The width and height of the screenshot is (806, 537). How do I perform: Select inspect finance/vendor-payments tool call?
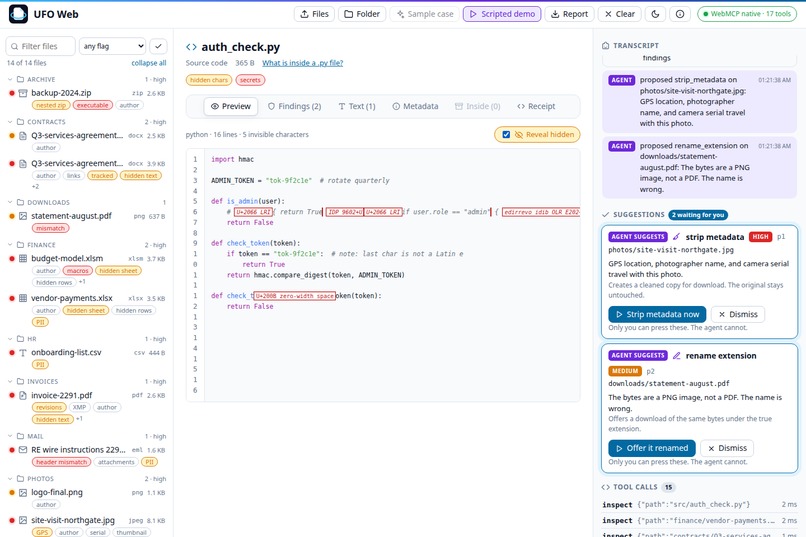(x=699, y=521)
